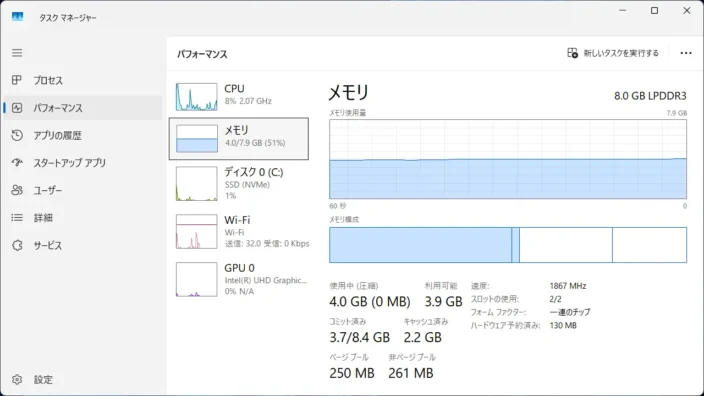Click the new task icon beside 新しいタスクを実行する
The width and height of the screenshot is (704, 396).
point(572,53)
